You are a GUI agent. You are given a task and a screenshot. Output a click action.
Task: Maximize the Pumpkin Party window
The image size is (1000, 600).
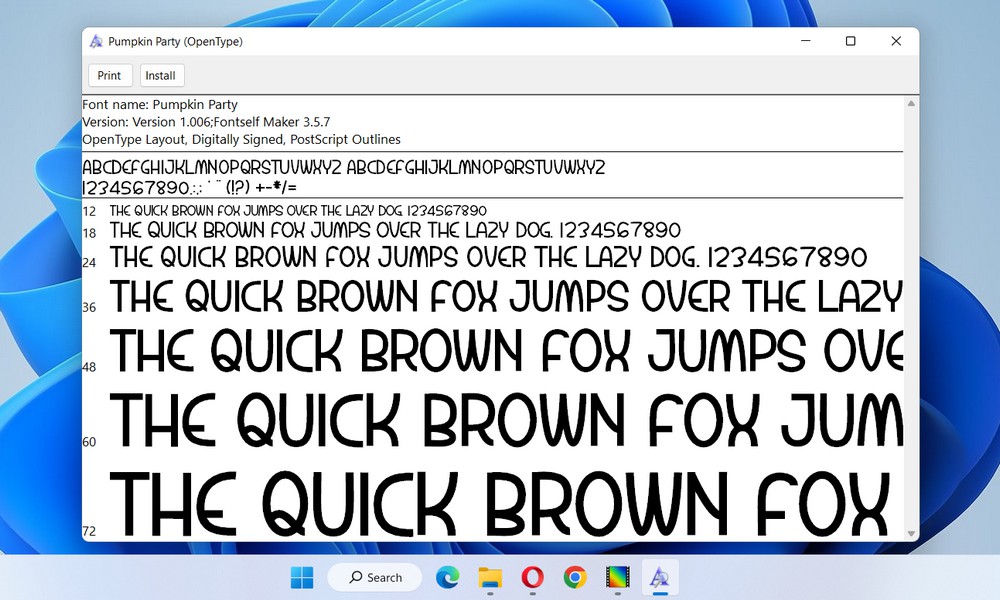point(850,41)
